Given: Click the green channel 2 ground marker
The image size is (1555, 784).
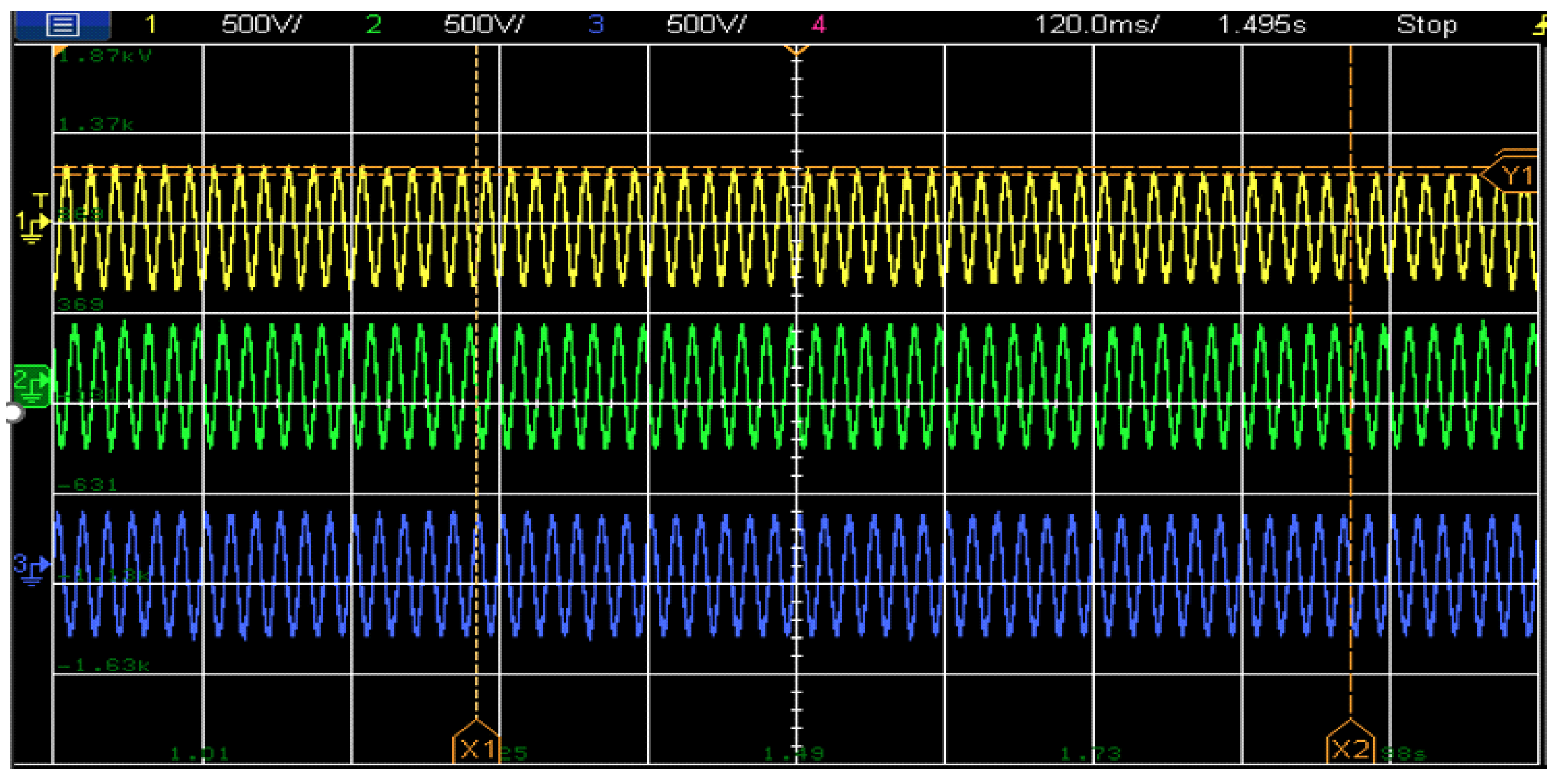Looking at the screenshot, I should [31, 386].
